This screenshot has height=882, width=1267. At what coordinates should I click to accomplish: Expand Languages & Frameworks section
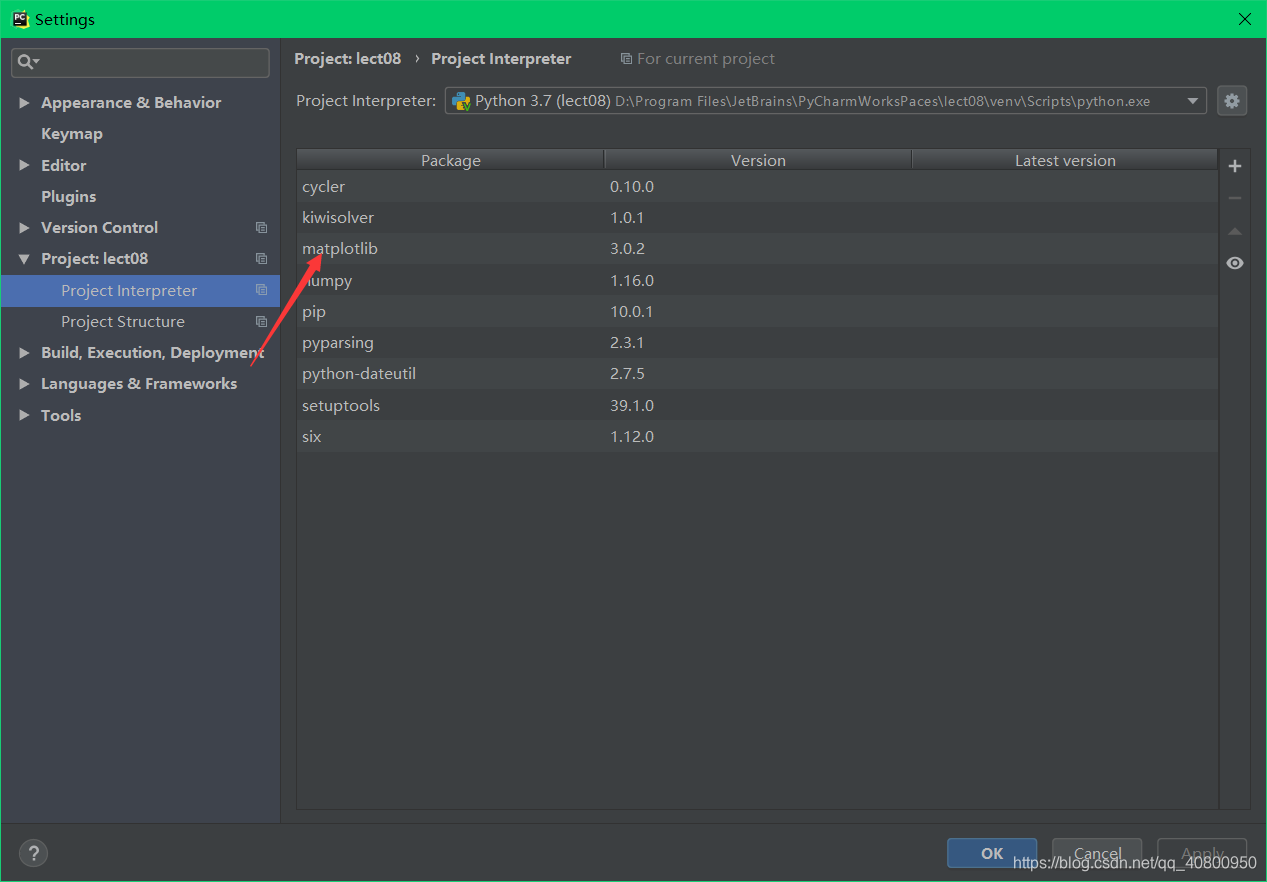pos(24,384)
